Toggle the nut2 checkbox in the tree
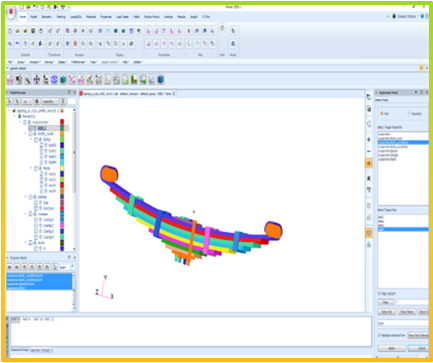The image size is (433, 363). [42, 180]
